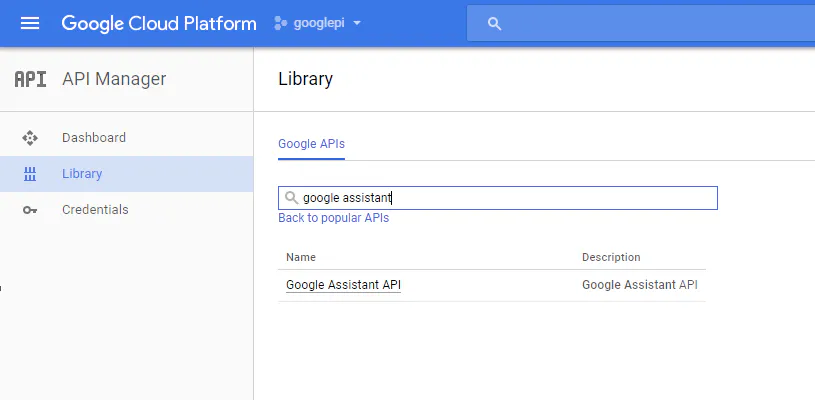Open Dashboard in the sidebar
This screenshot has width=815, height=400.
[94, 138]
